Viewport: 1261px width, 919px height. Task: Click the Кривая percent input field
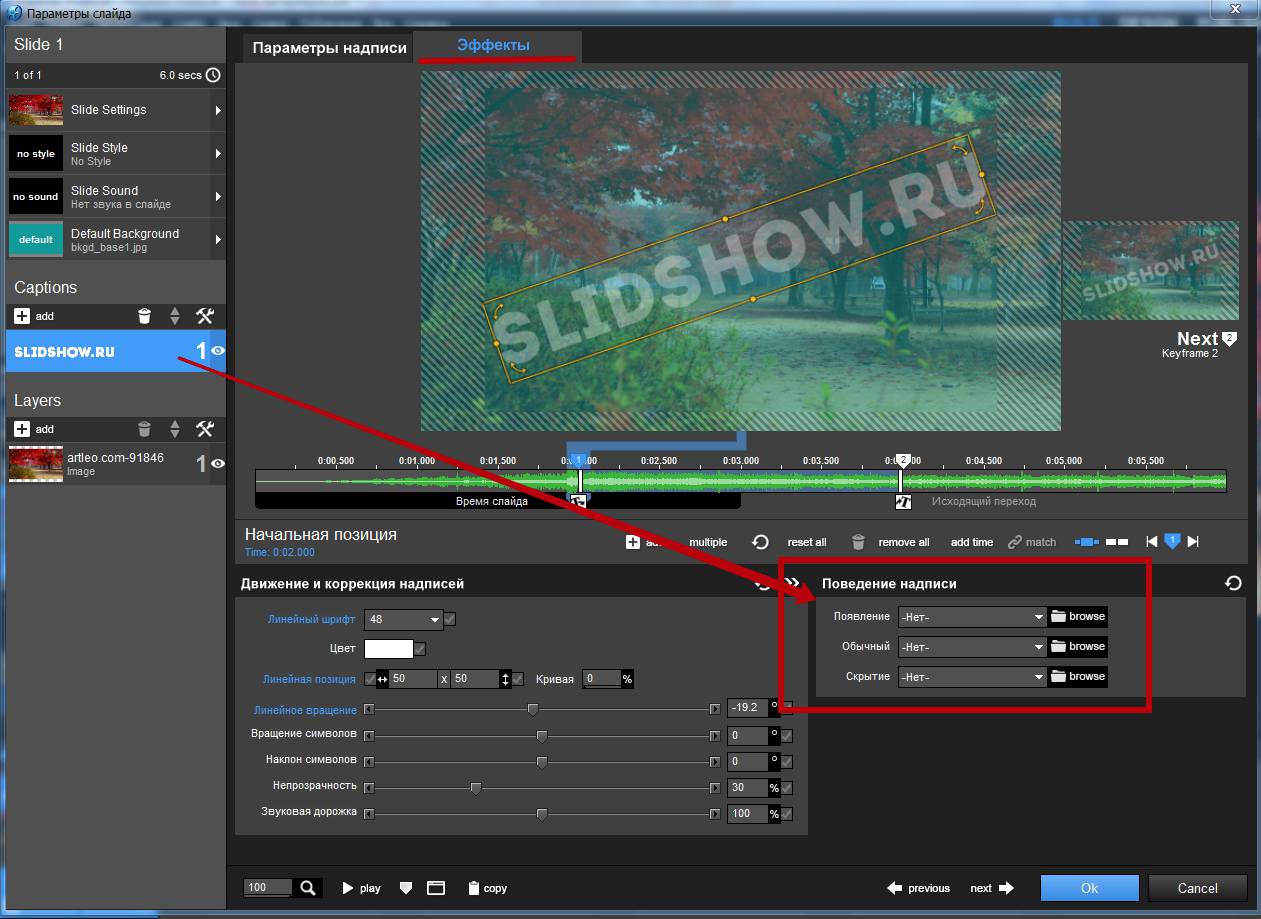[x=601, y=679]
